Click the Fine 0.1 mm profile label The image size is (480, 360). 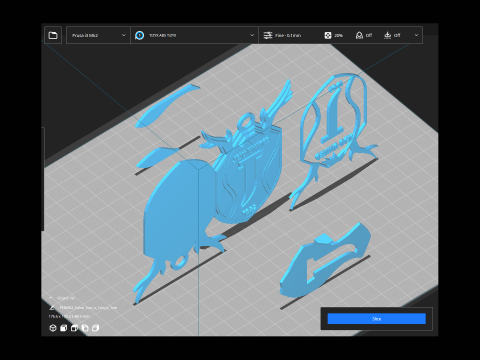tap(288, 35)
